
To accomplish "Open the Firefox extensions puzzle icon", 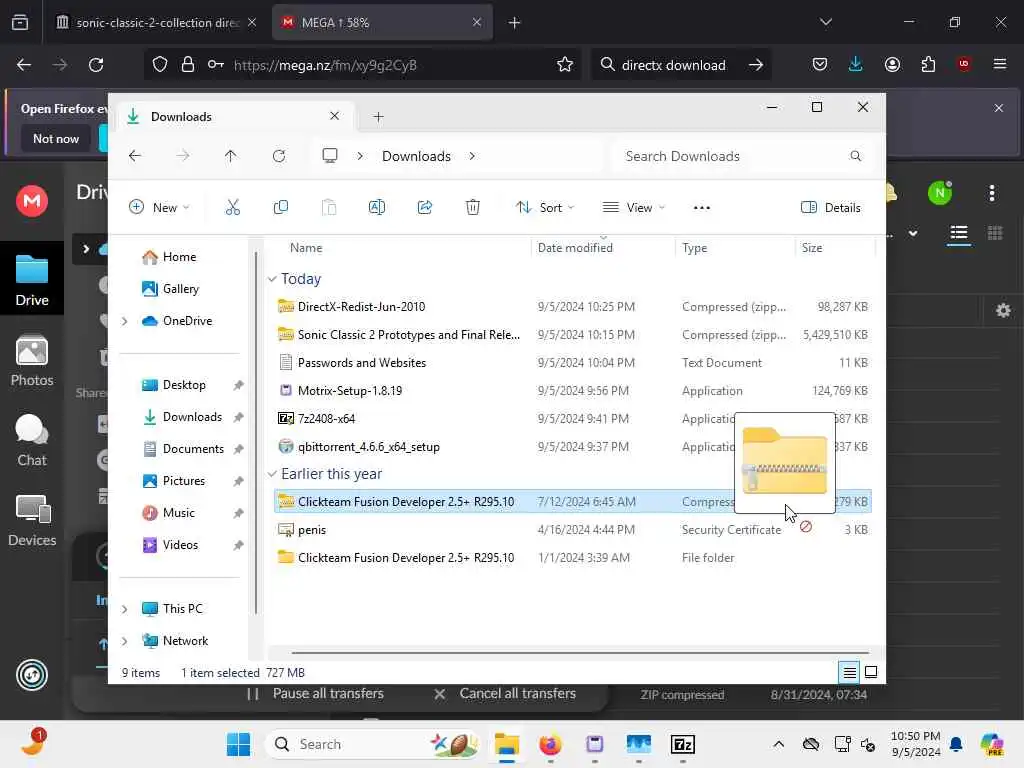I will tap(928, 65).
